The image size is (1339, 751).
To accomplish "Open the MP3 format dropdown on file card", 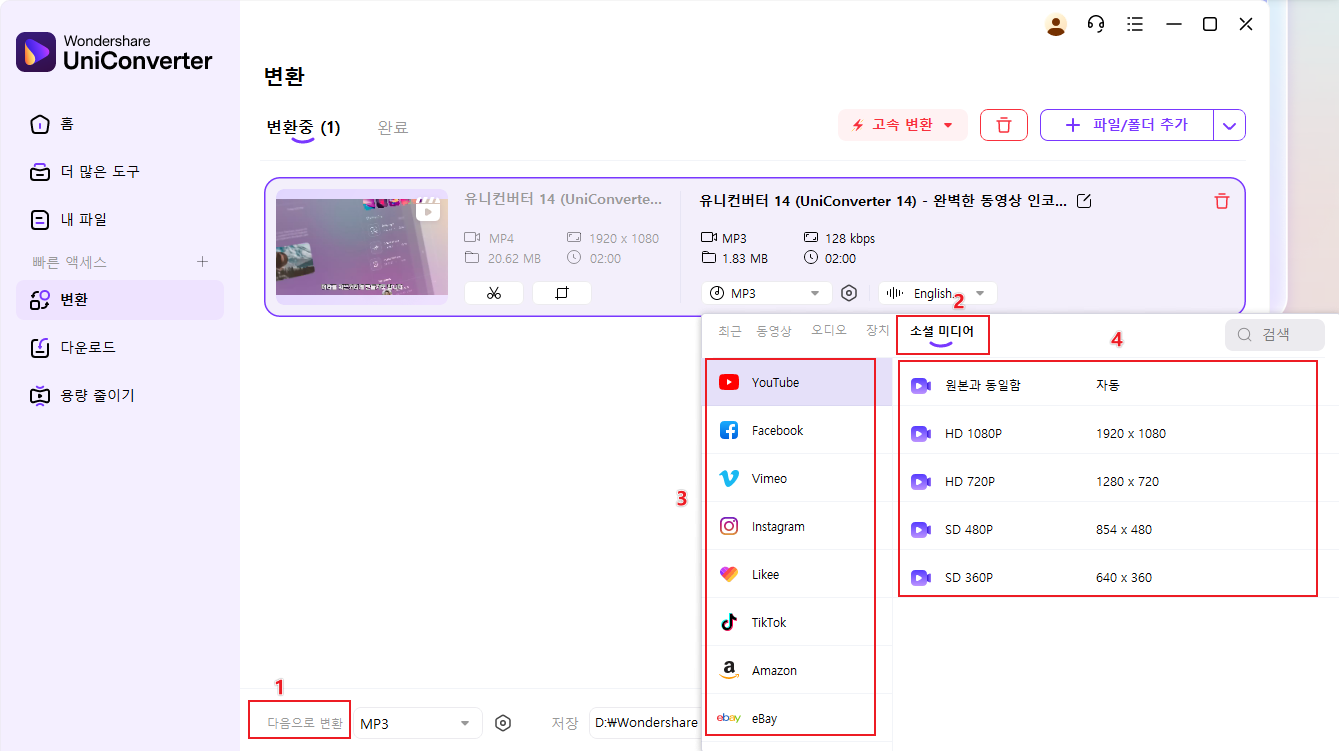I will [767, 293].
